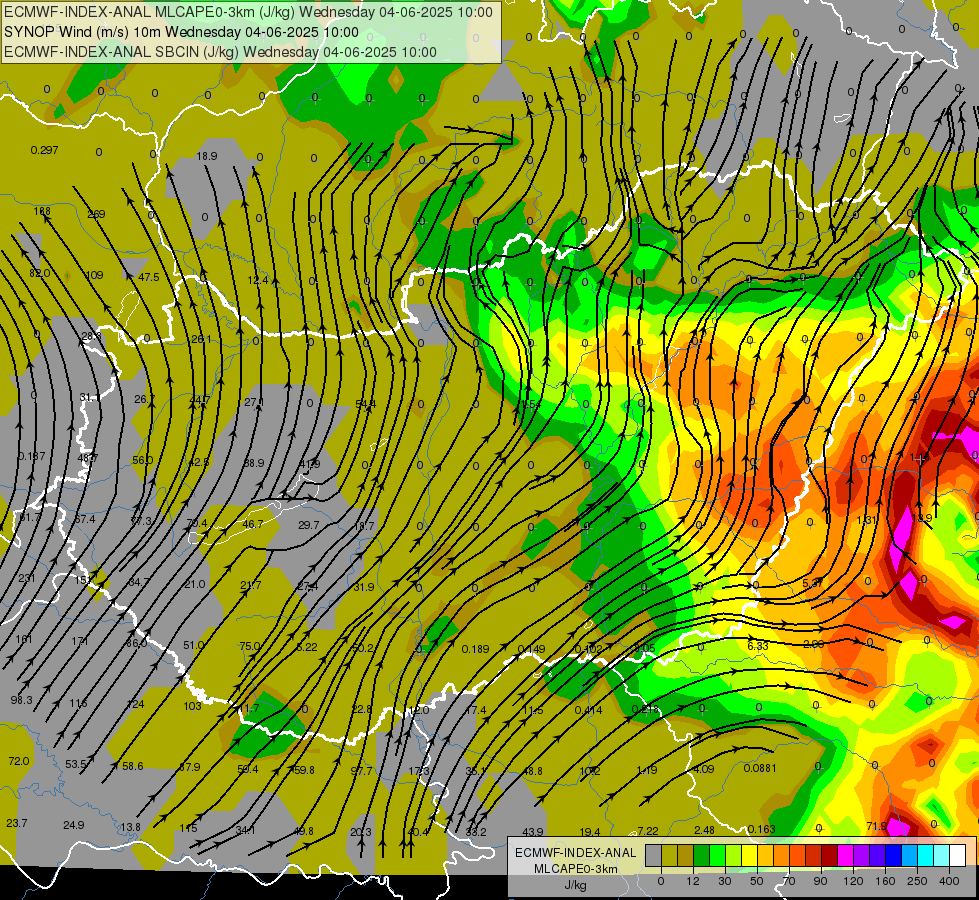The height and width of the screenshot is (900, 979).
Task: Click the map value 75.0
Action: pyautogui.click(x=250, y=646)
